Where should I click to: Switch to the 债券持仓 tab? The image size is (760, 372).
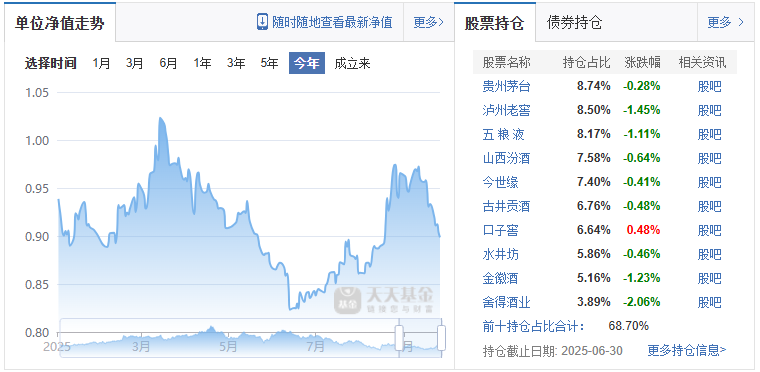(574, 23)
